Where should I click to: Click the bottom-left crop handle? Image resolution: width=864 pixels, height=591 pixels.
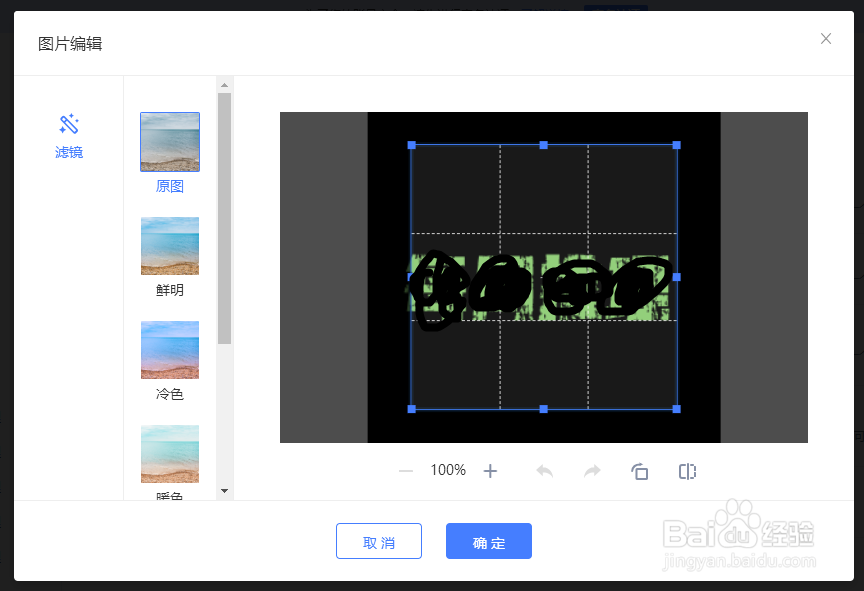pos(412,409)
